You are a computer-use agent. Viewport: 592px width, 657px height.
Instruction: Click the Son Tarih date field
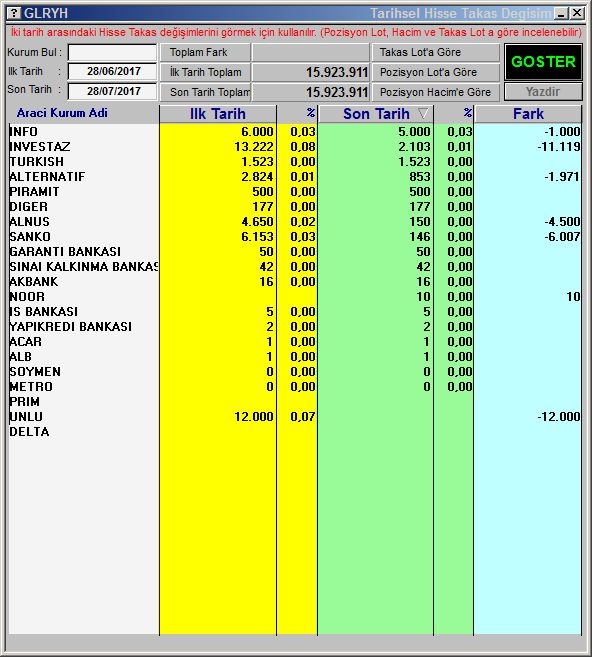(112, 91)
